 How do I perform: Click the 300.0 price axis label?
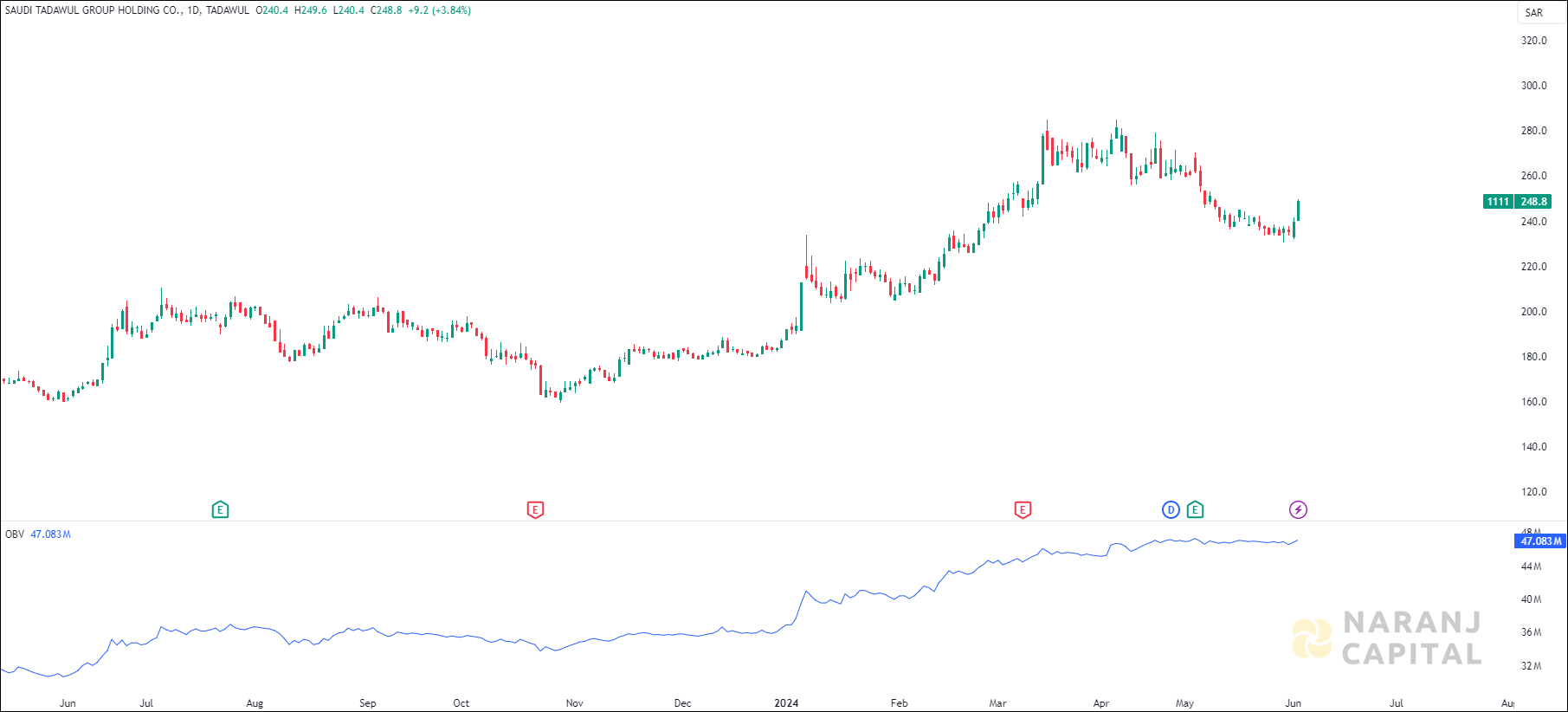[1533, 86]
